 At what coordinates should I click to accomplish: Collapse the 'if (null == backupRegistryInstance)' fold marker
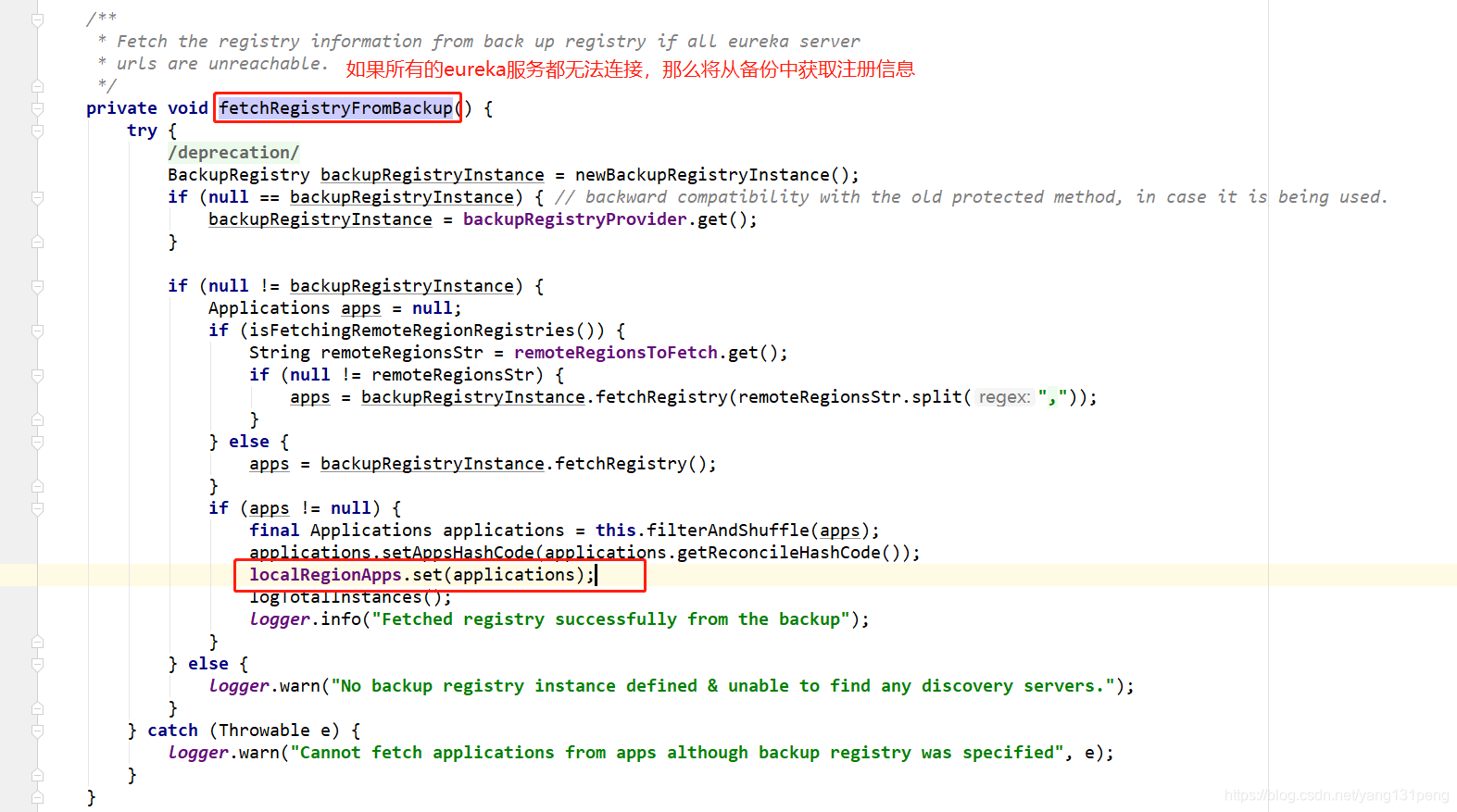[37, 197]
